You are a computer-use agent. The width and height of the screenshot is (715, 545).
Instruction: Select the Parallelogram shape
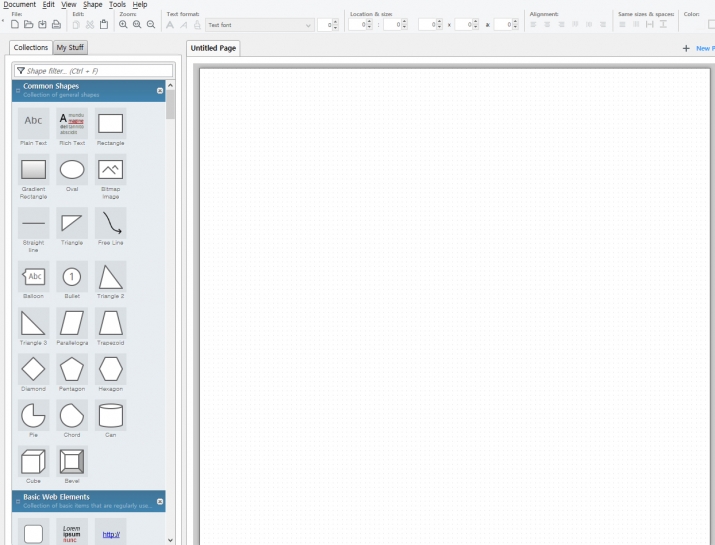point(72,327)
